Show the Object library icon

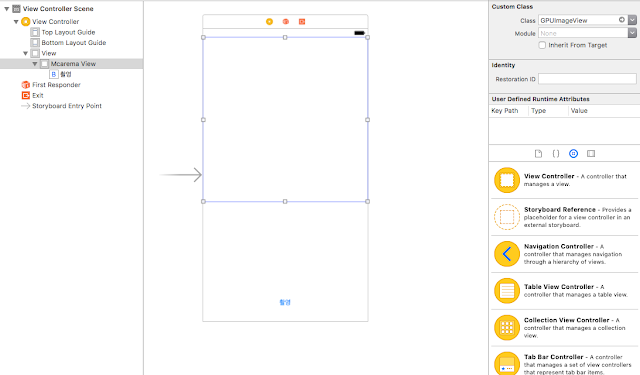coord(573,153)
